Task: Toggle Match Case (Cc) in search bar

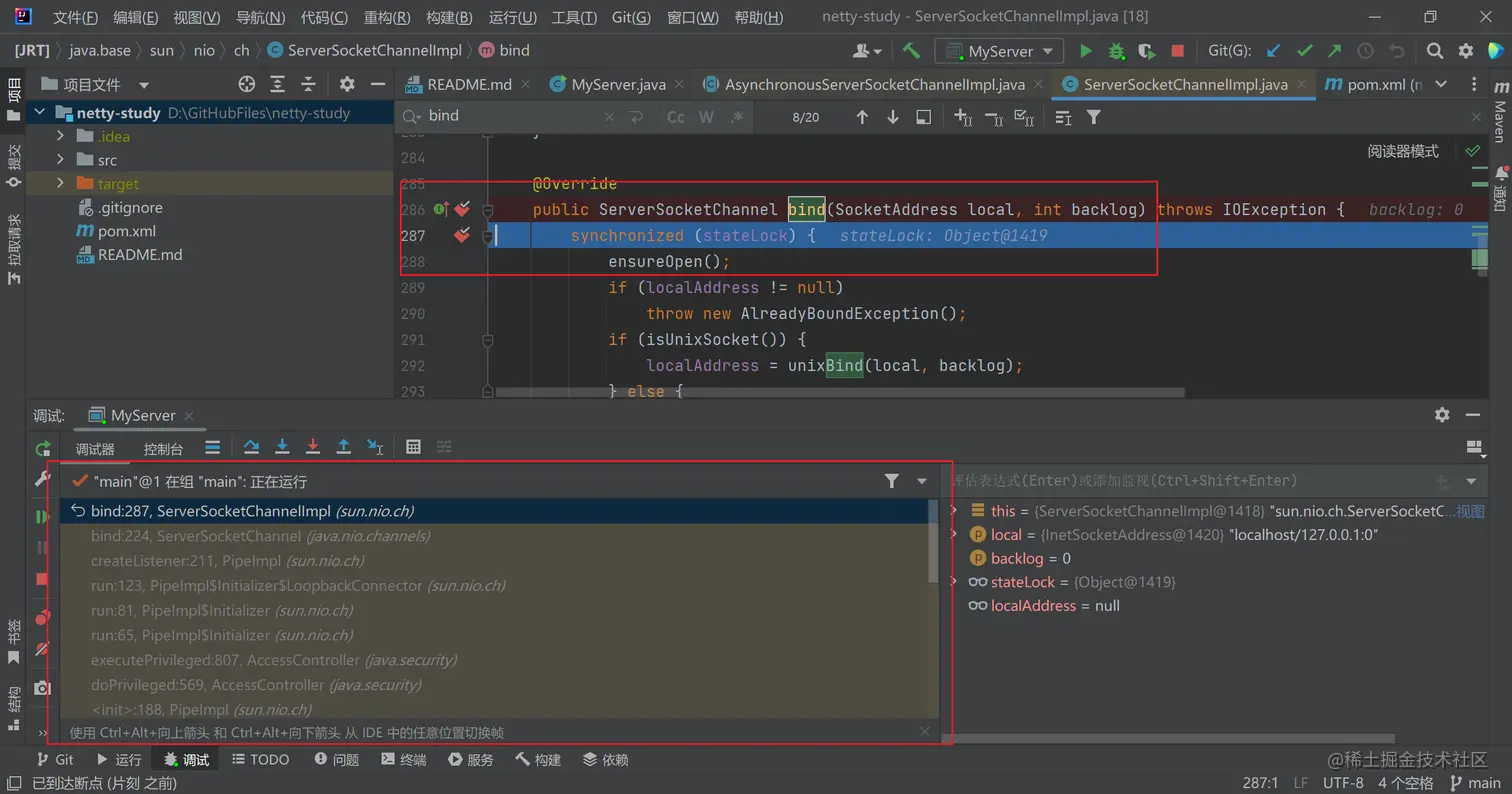Action: click(x=676, y=117)
